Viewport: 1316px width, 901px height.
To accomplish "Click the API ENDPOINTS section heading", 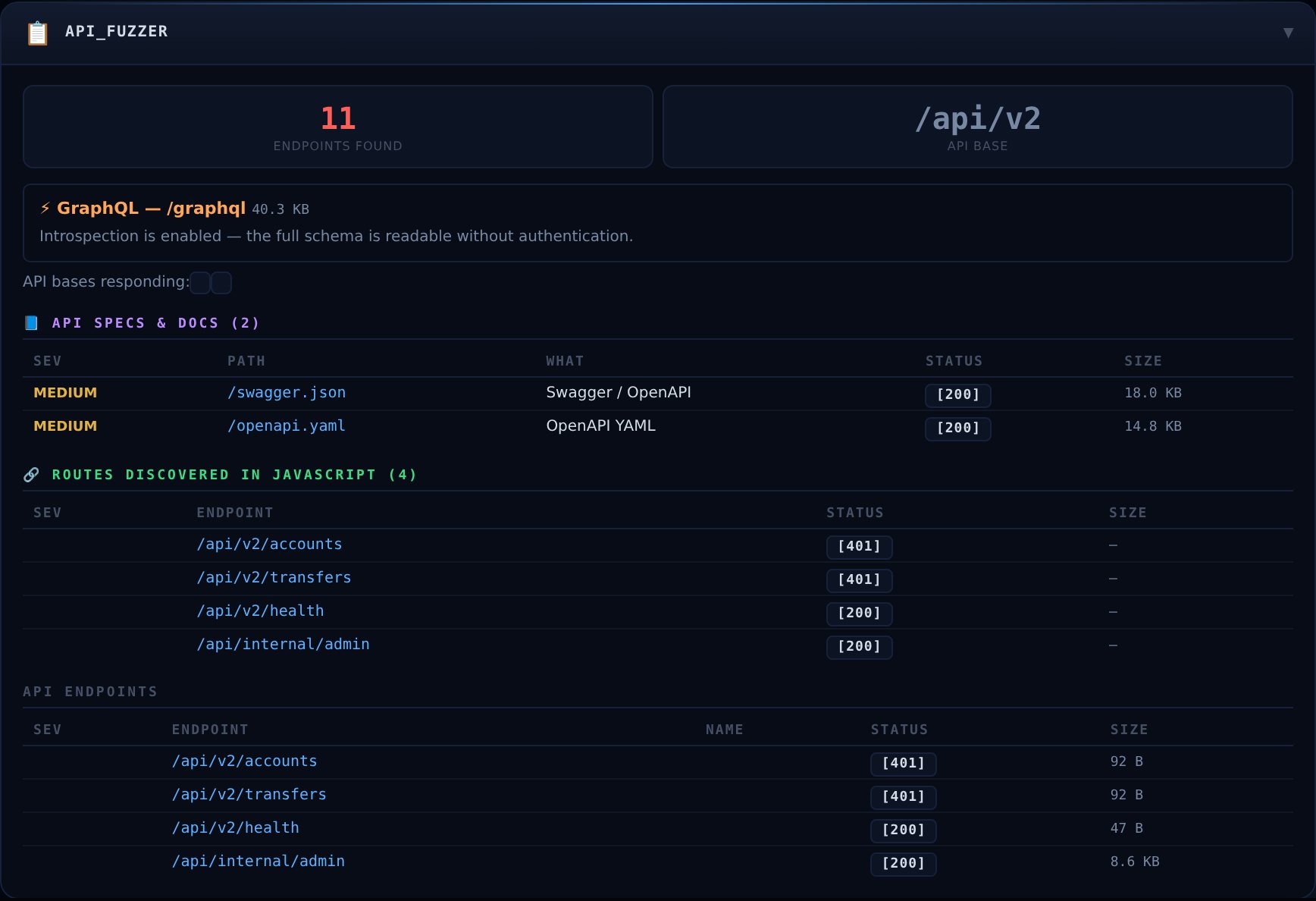I will coord(90,692).
